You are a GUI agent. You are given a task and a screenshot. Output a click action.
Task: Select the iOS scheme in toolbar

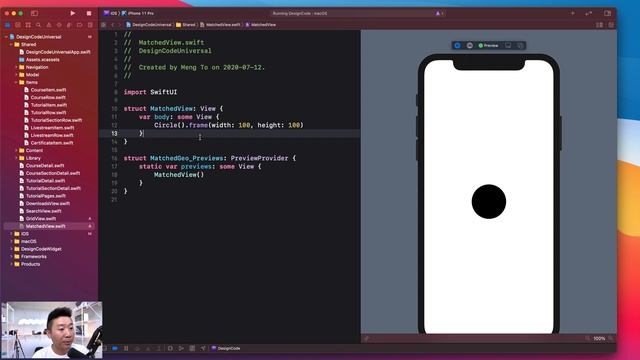point(111,13)
